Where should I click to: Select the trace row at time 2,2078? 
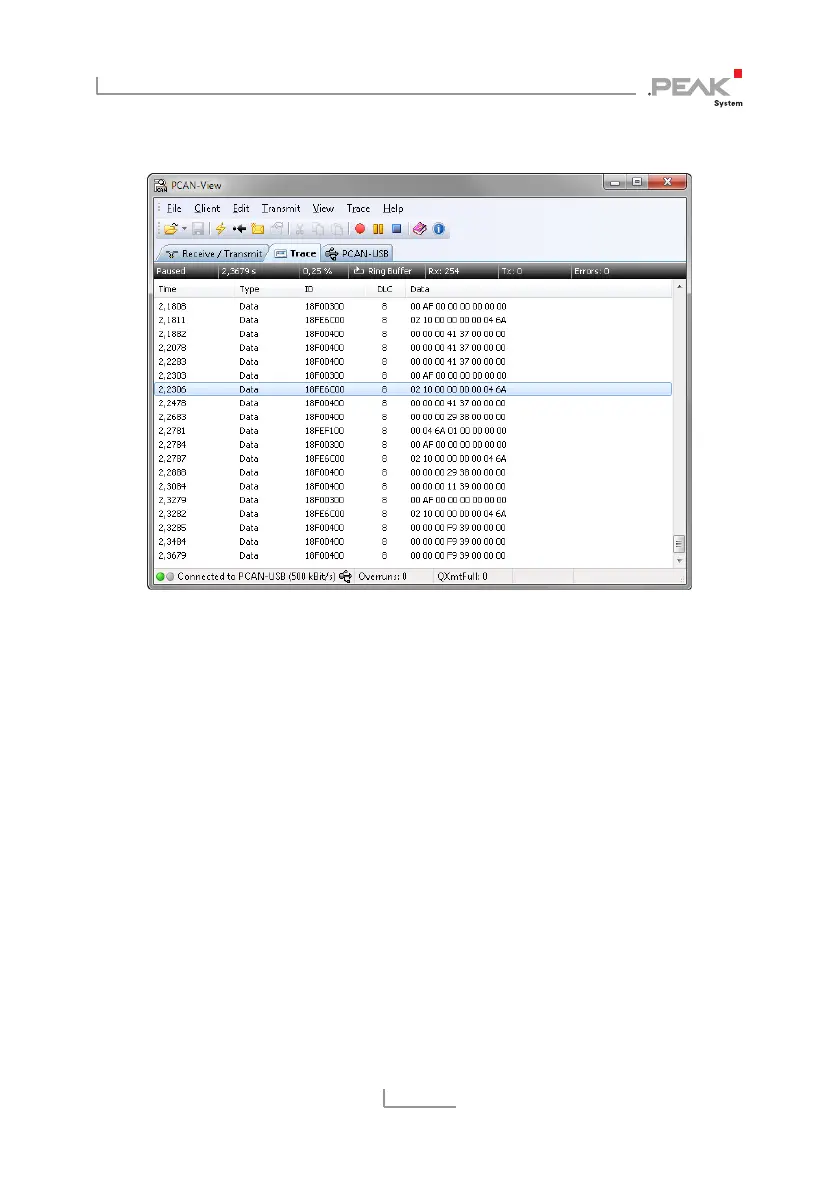click(x=413, y=348)
